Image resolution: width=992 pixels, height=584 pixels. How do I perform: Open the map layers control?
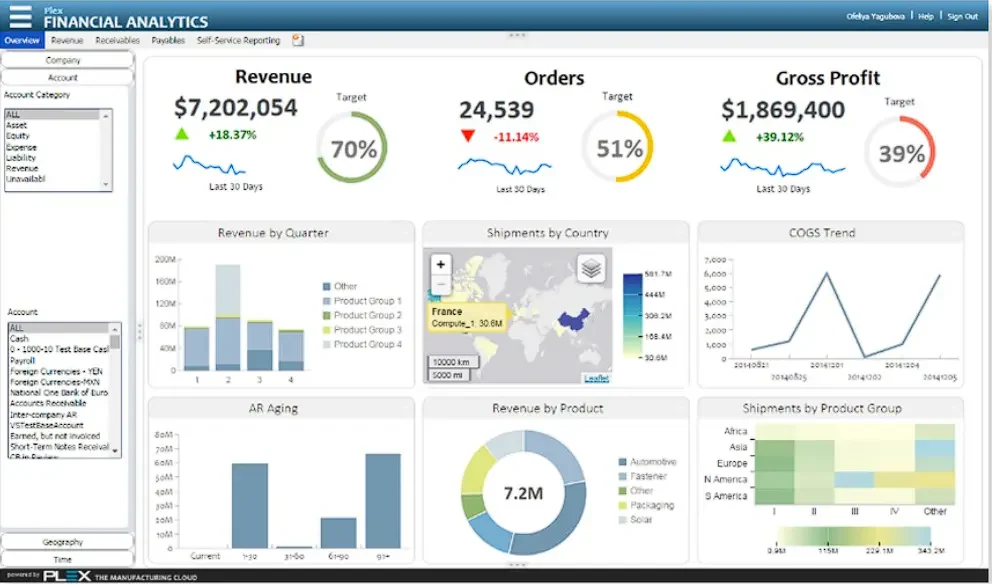[x=591, y=268]
